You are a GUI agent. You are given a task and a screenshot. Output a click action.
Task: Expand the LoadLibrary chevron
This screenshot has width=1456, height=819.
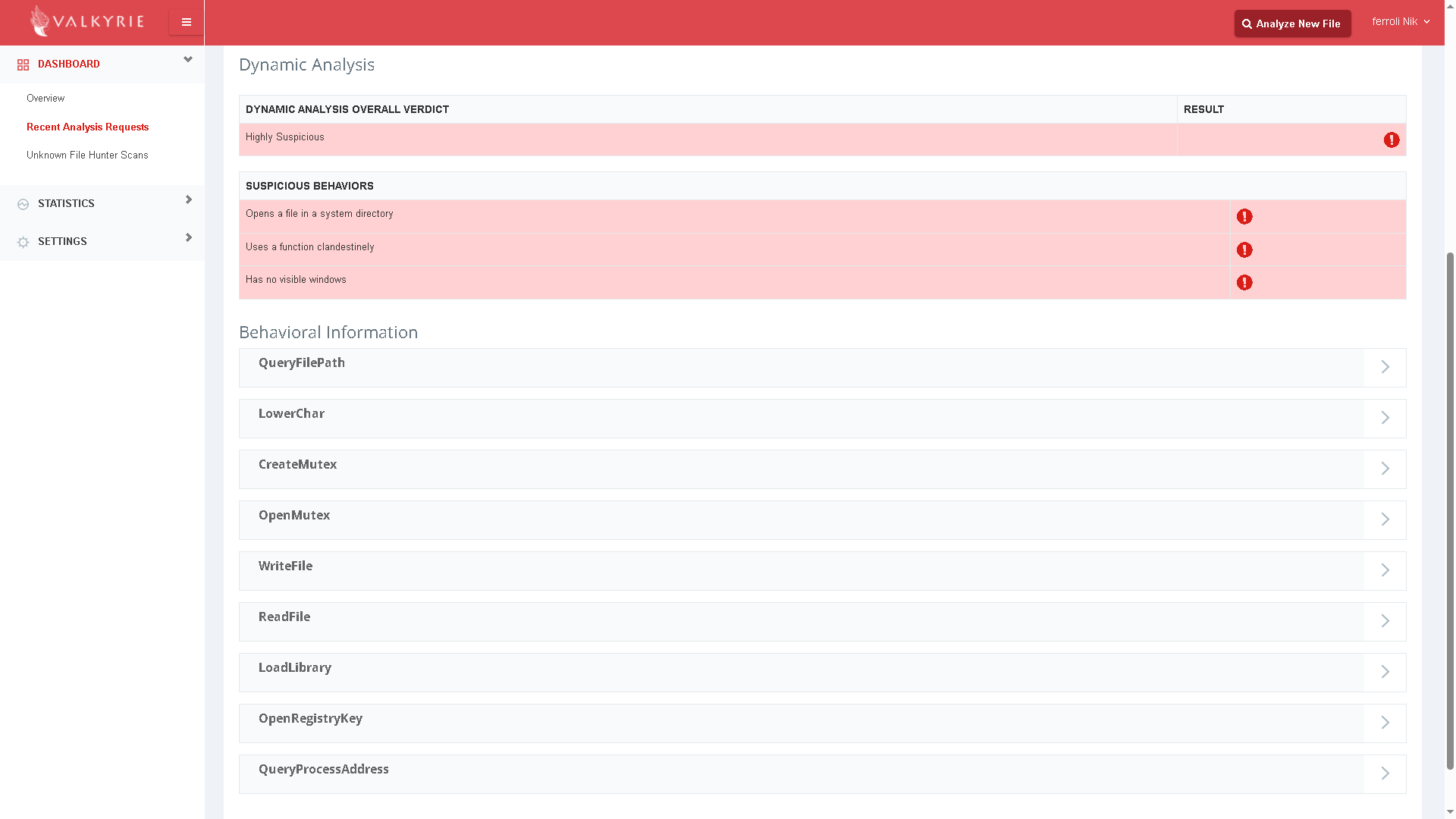(x=1384, y=672)
